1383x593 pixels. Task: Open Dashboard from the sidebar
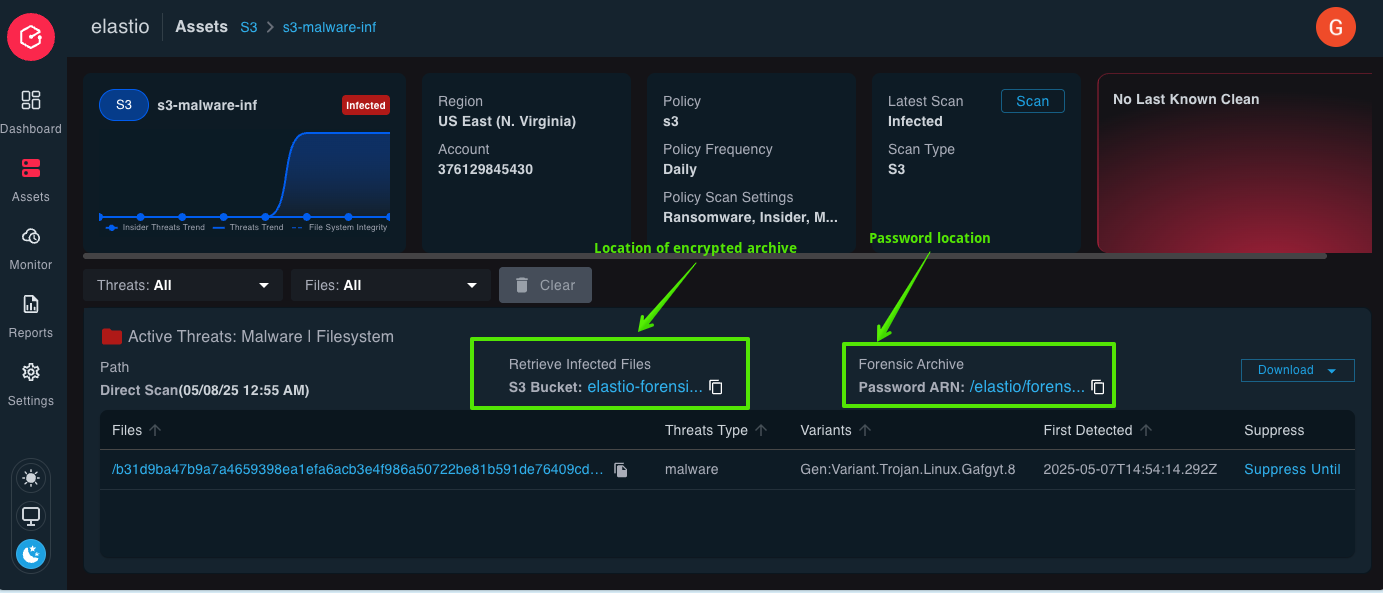(x=31, y=111)
